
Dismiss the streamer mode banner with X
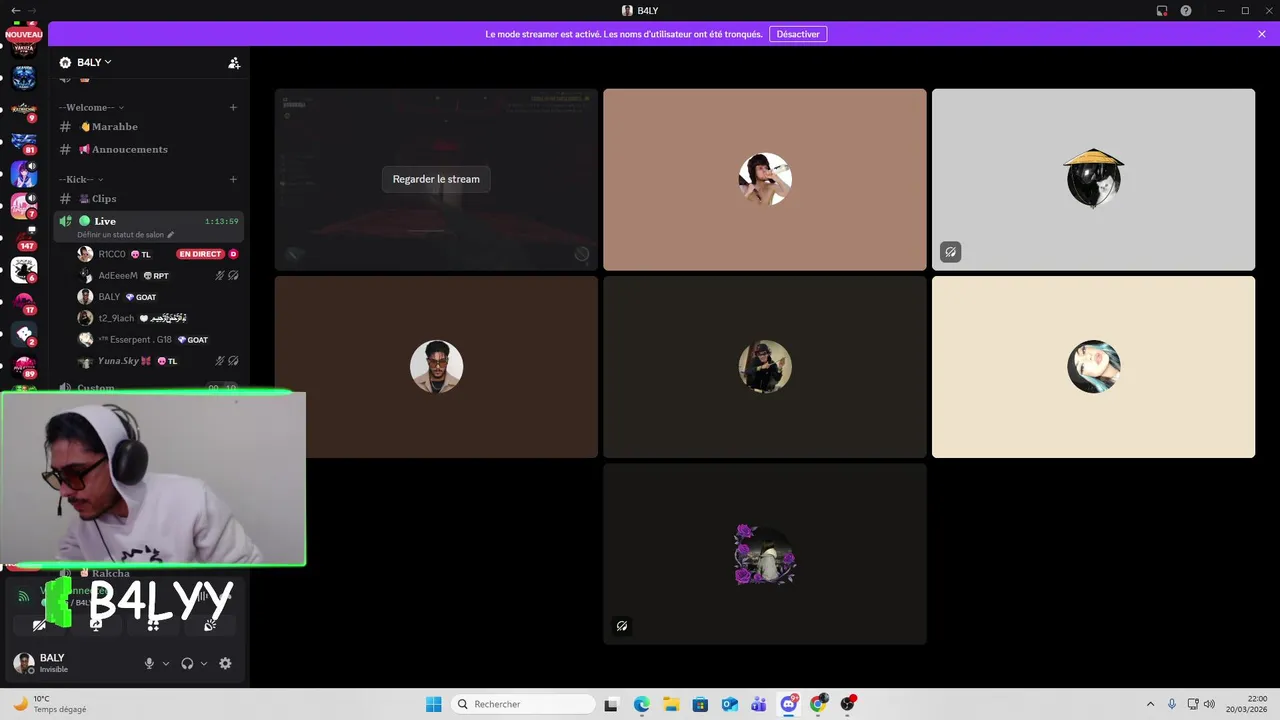[x=1262, y=34]
